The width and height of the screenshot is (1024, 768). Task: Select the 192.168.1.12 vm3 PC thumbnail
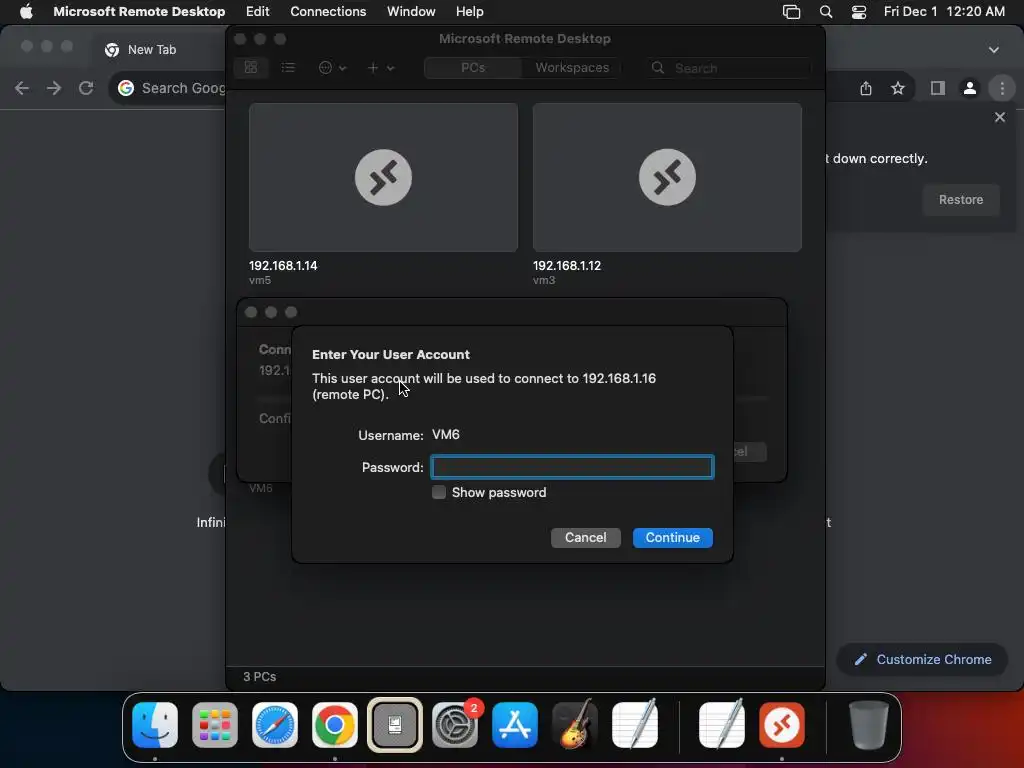pos(667,177)
